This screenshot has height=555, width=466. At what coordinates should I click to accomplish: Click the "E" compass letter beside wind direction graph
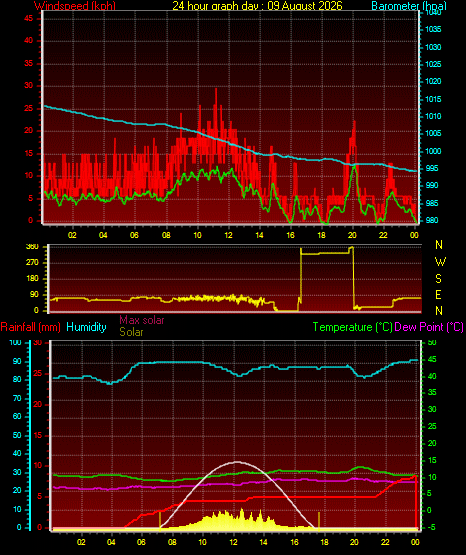[438, 294]
